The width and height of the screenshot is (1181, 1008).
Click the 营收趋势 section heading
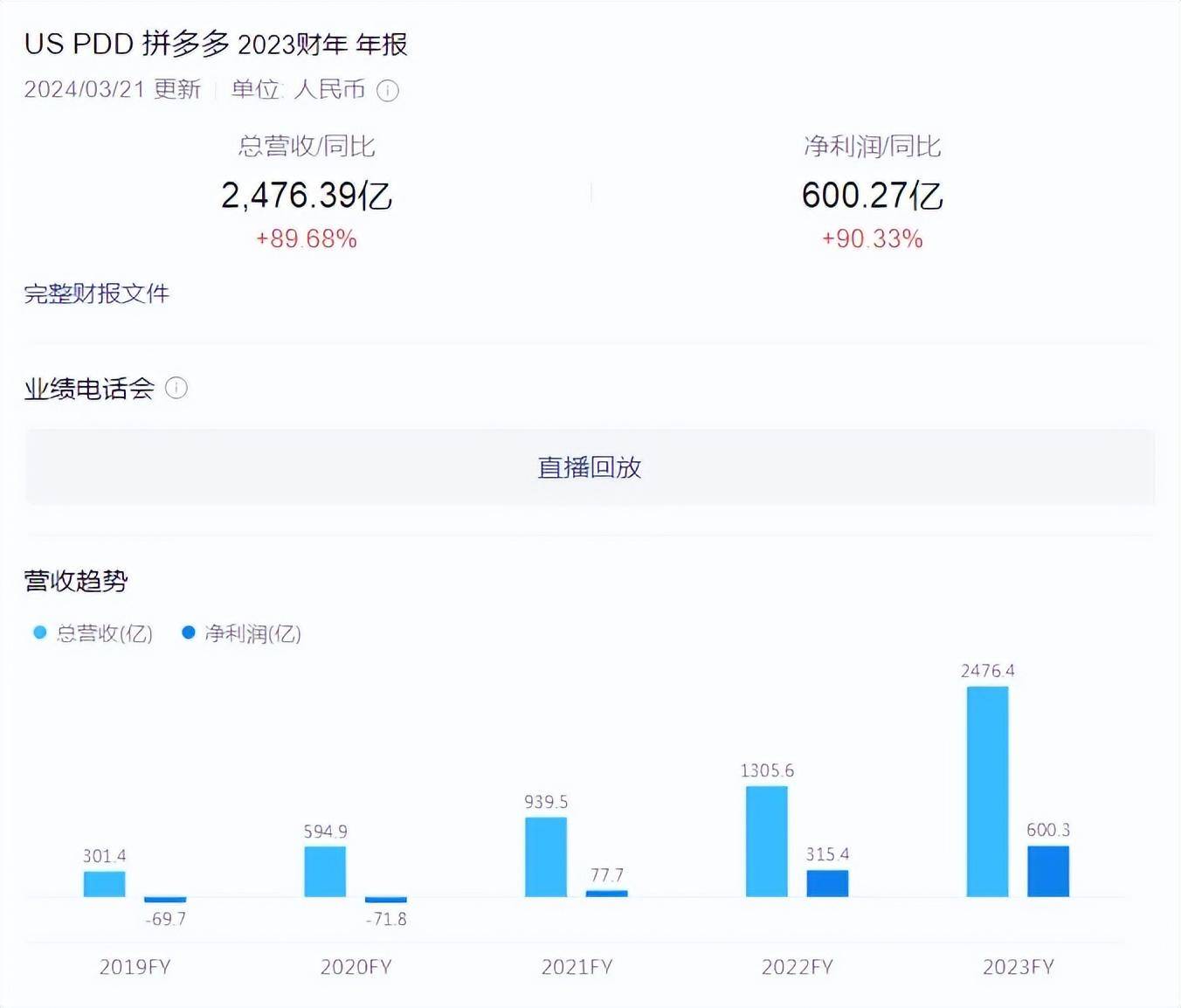[76, 581]
